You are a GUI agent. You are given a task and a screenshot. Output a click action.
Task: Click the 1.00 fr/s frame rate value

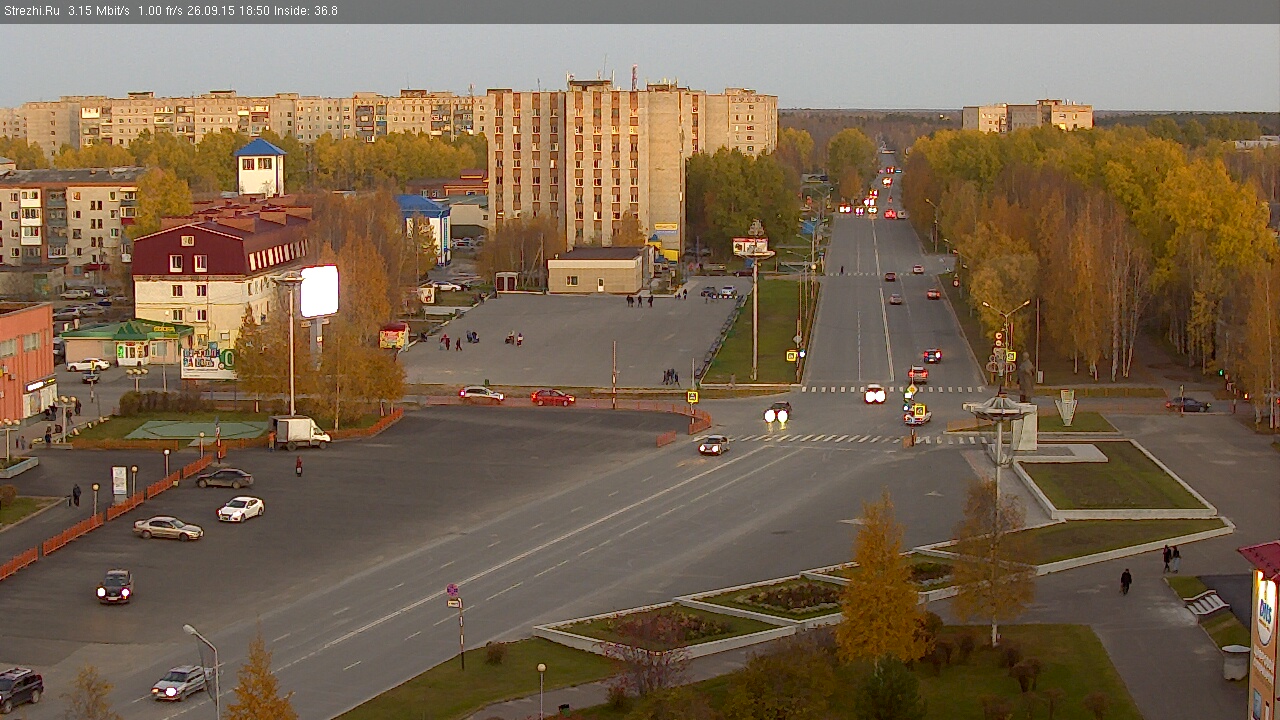[162, 11]
